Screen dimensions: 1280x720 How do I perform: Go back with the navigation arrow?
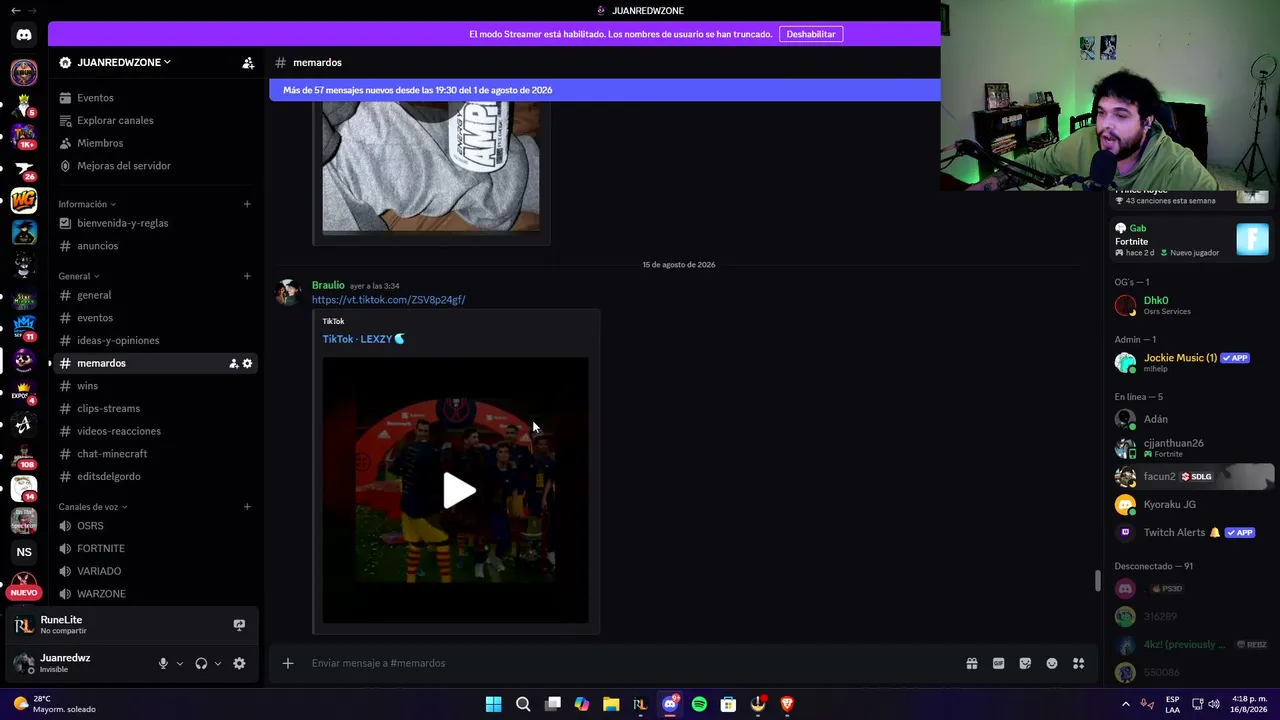(x=15, y=10)
